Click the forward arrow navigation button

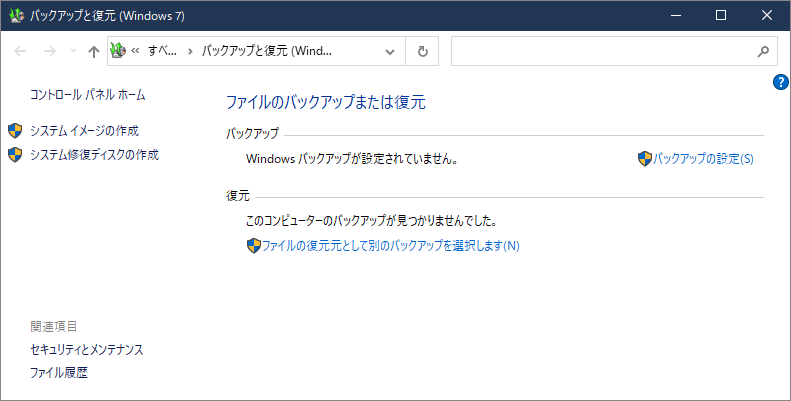click(49, 51)
